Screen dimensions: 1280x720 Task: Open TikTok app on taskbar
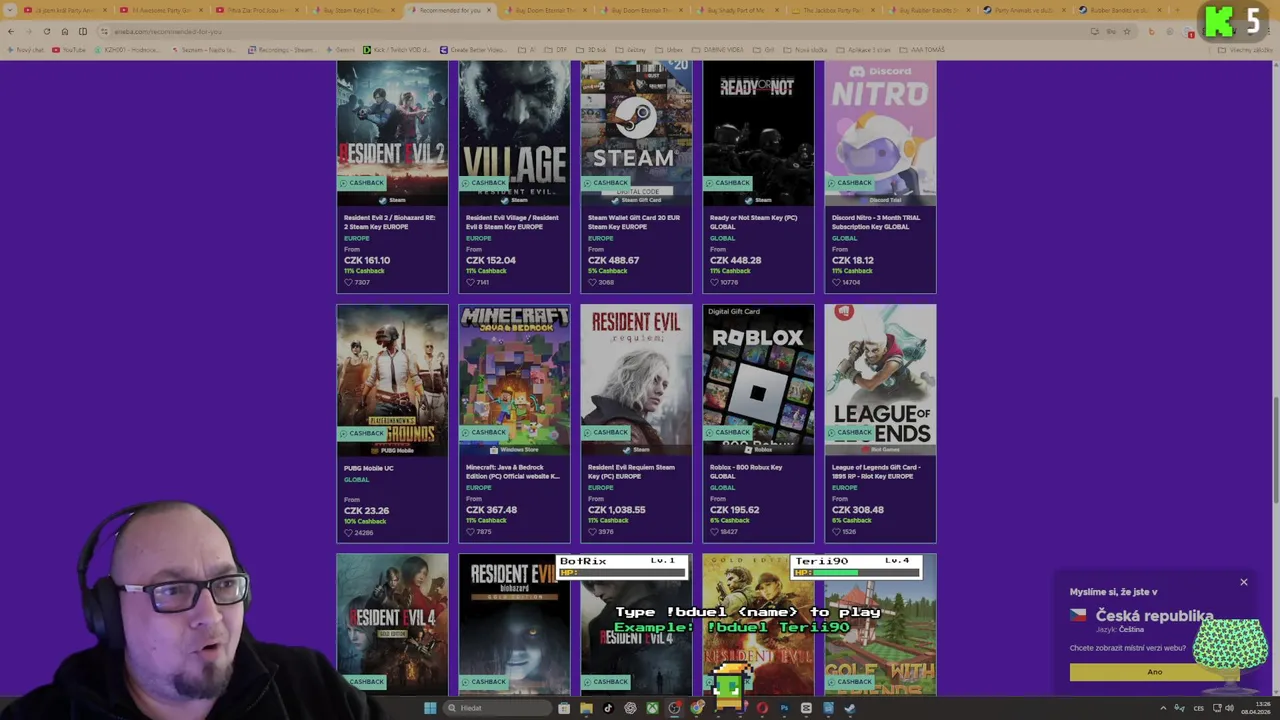pos(608,708)
